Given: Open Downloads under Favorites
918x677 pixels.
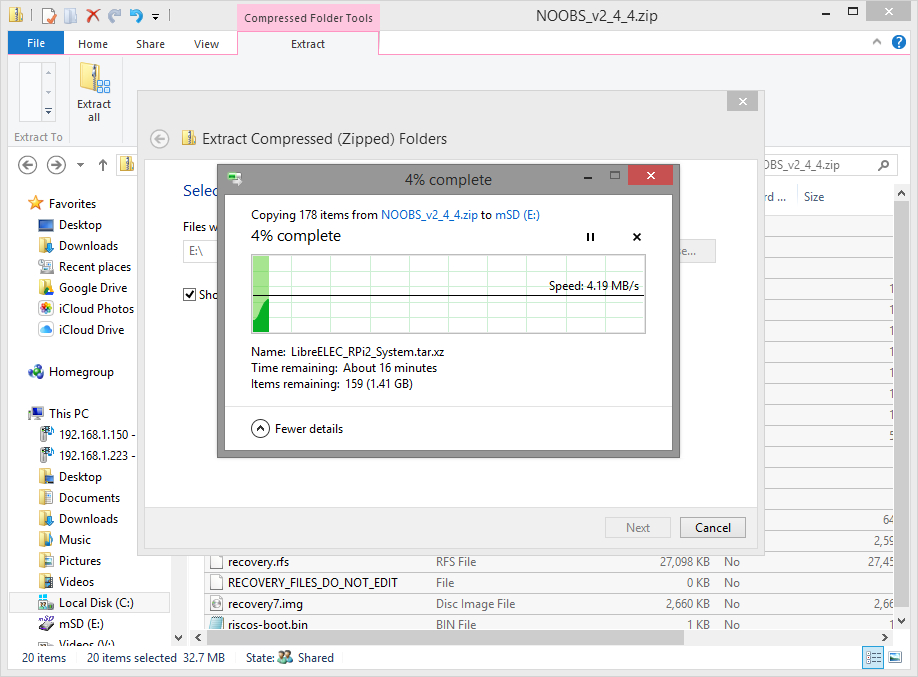Looking at the screenshot, I should tap(88, 246).
